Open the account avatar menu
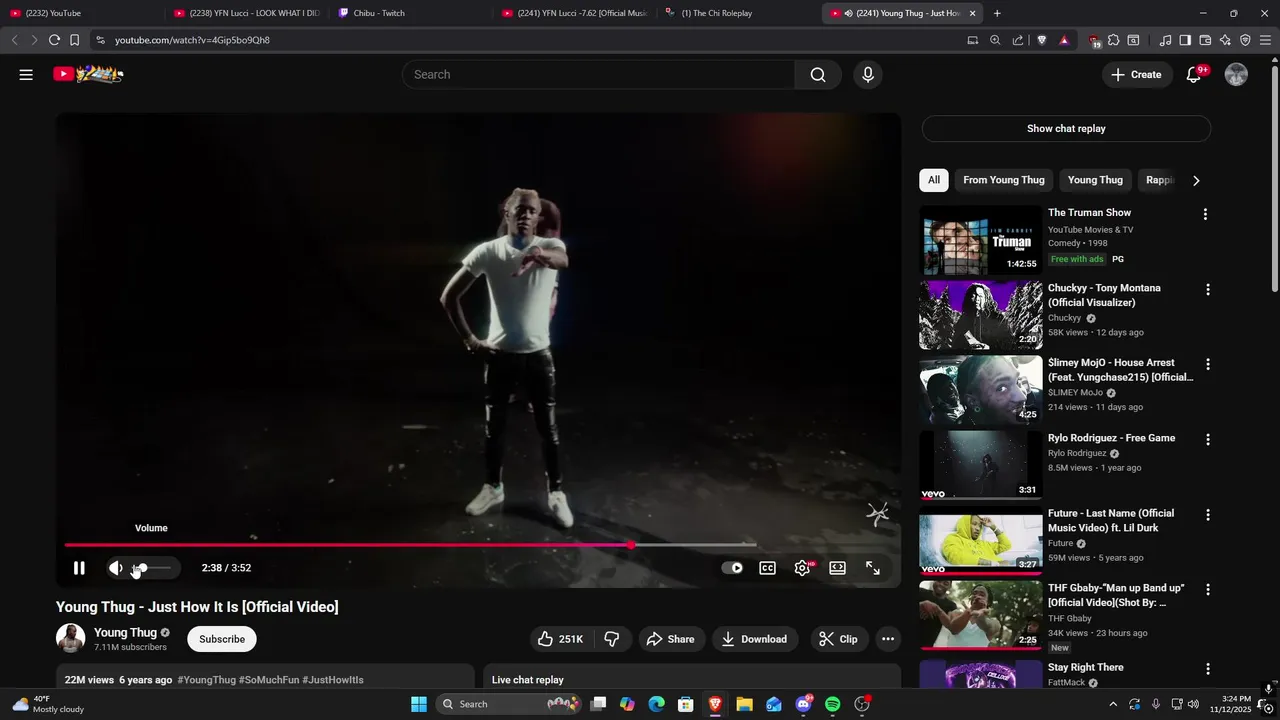The image size is (1280, 720). pos(1236,75)
